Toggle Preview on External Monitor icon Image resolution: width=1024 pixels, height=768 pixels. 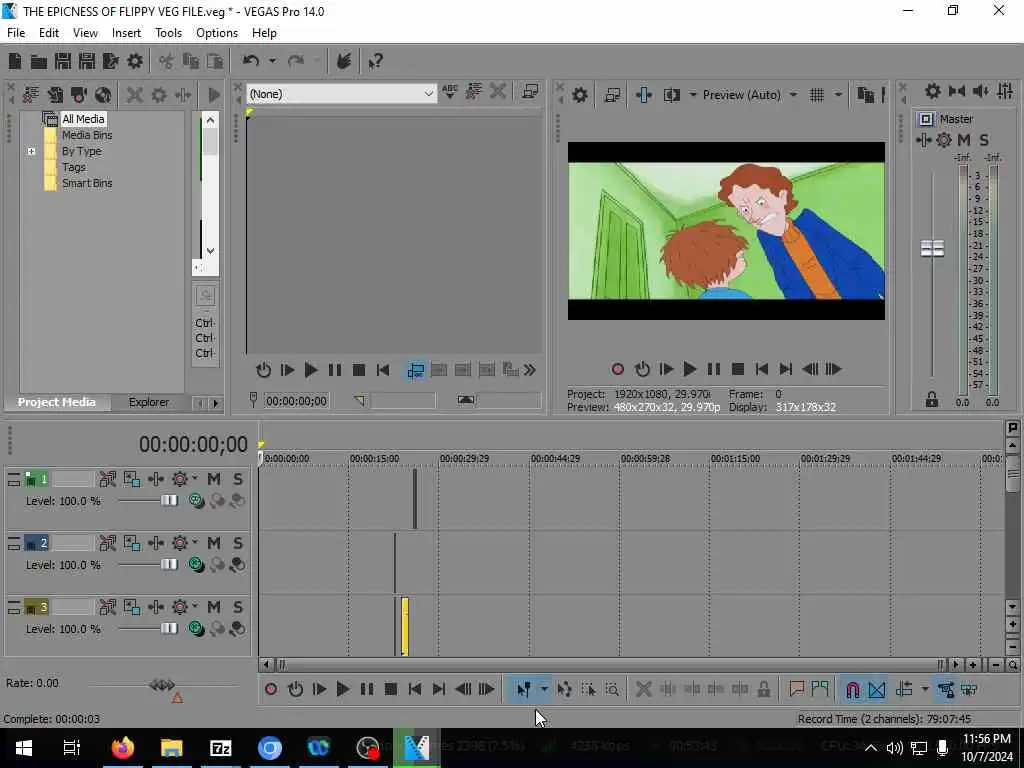tap(612, 95)
